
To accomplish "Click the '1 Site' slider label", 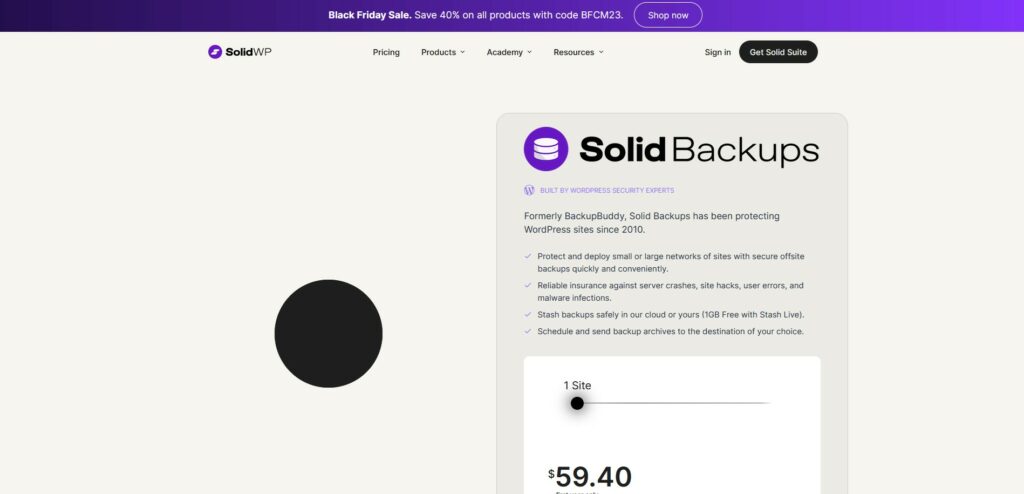I will [577, 385].
